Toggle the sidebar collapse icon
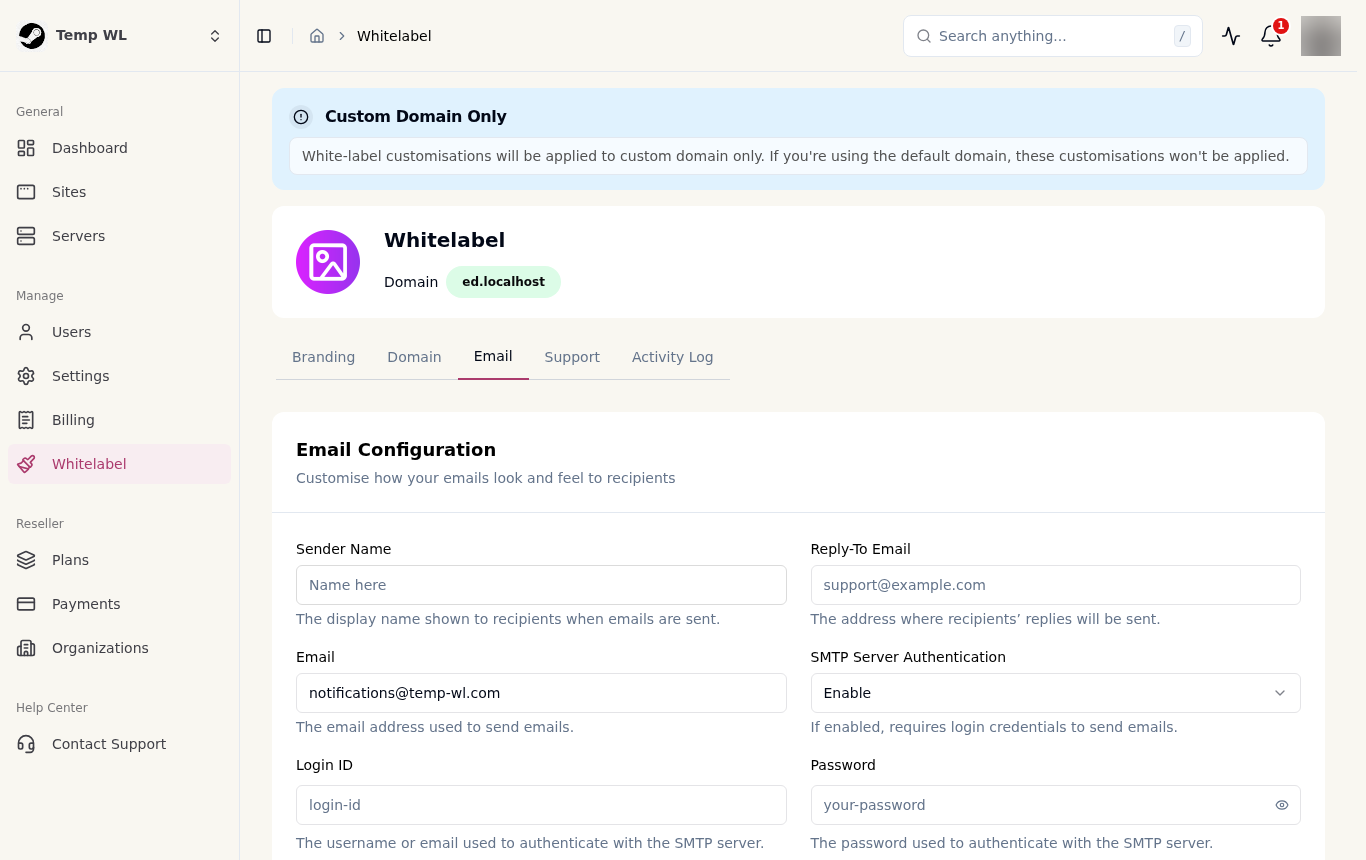Image resolution: width=1366 pixels, height=860 pixels. pyautogui.click(x=264, y=36)
